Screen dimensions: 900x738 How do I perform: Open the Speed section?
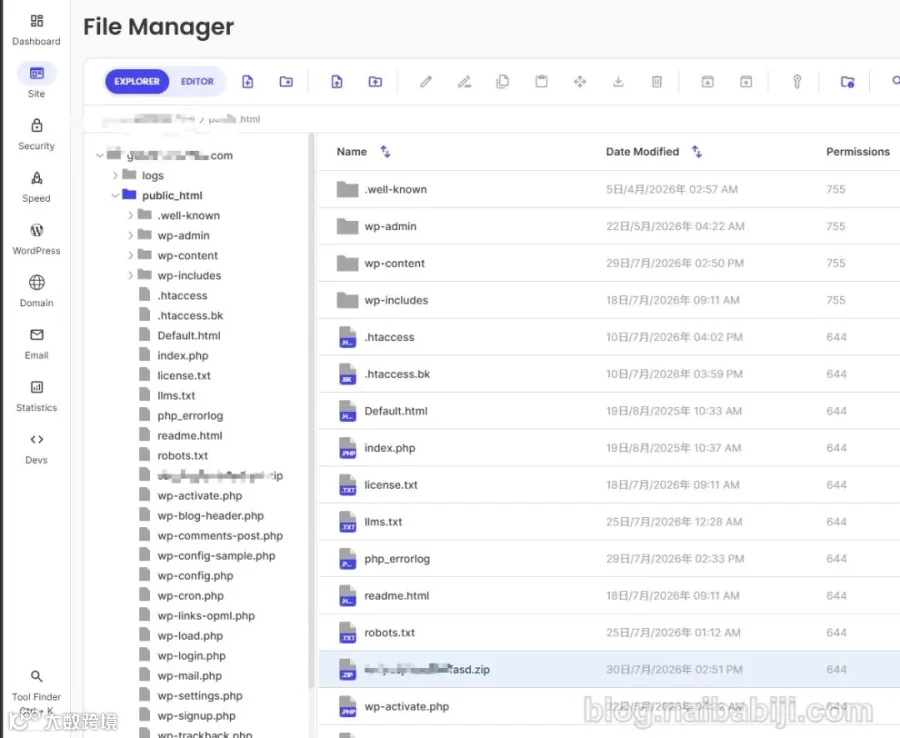[36, 187]
